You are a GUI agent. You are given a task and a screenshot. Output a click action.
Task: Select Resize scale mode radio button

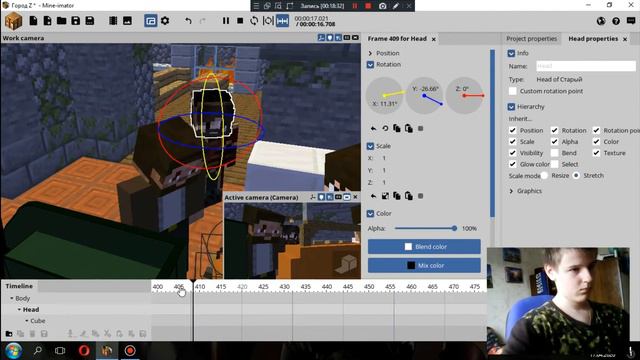point(544,176)
